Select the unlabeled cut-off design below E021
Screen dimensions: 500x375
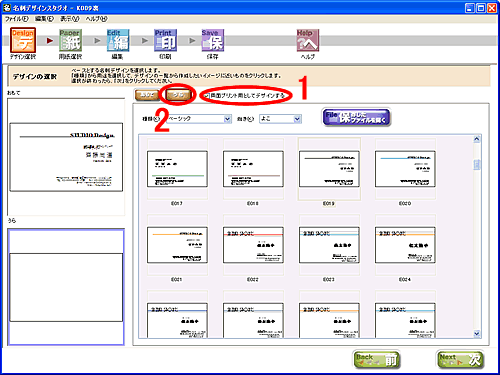point(177,320)
